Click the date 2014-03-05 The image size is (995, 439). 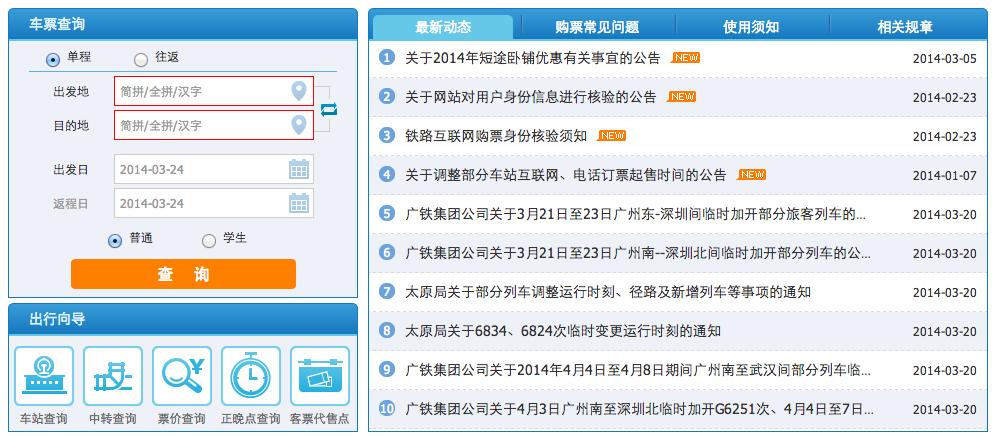tap(945, 59)
